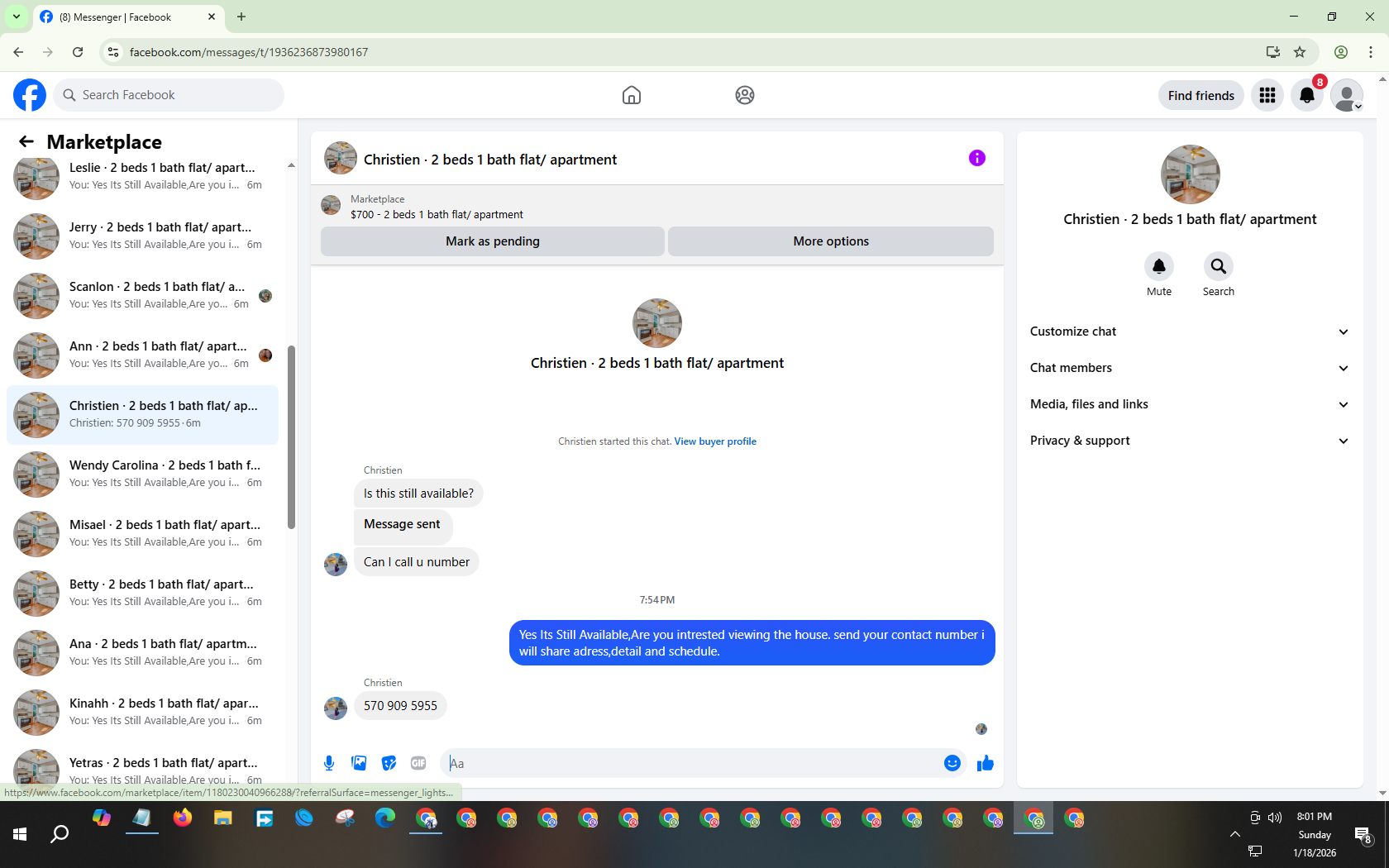
Task: Send a thumbs-up like
Action: 985,763
